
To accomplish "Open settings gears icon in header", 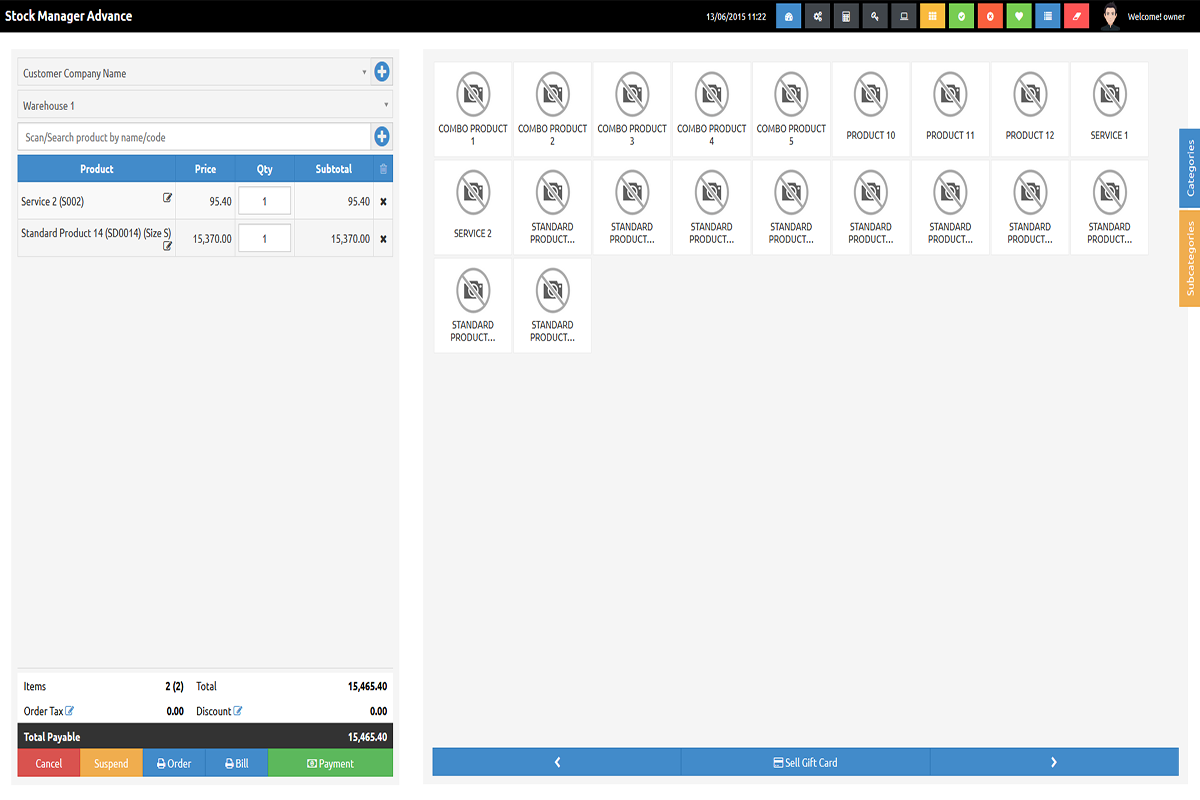I will coord(817,17).
